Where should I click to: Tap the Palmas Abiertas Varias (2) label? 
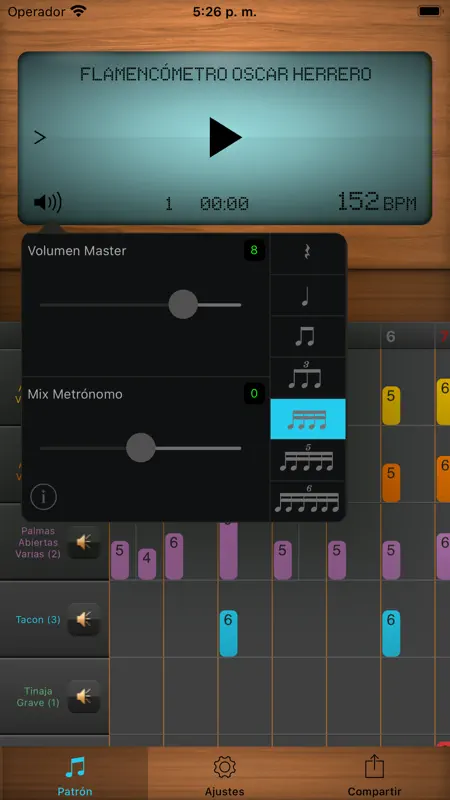(37, 542)
